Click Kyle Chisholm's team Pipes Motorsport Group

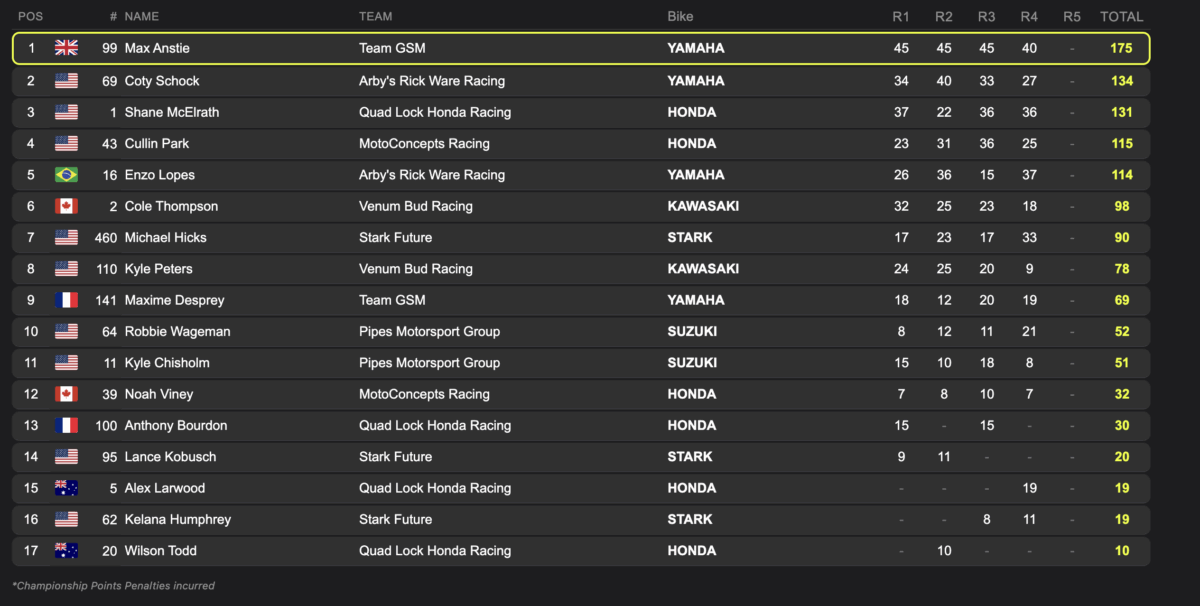coord(429,363)
